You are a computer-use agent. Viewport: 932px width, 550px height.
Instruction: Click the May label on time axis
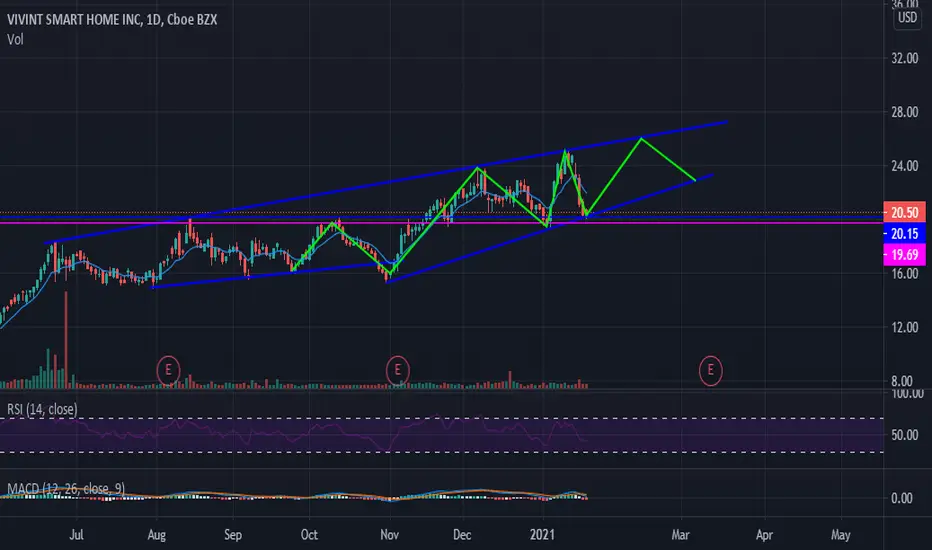tap(840, 535)
